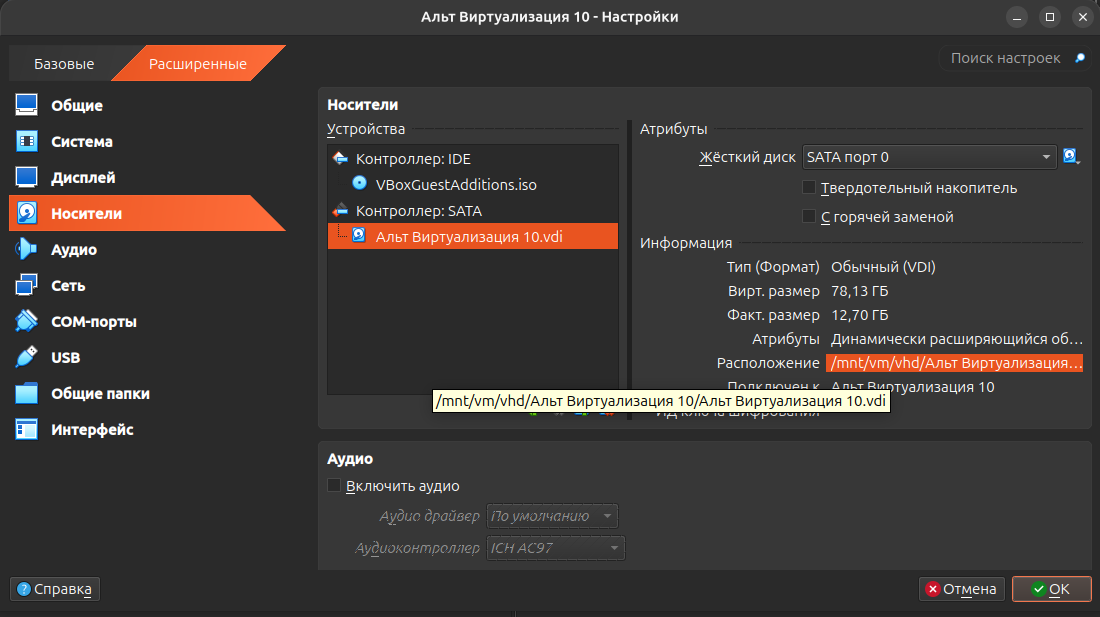Select the Контроллер: SATA tree row

tap(473, 210)
